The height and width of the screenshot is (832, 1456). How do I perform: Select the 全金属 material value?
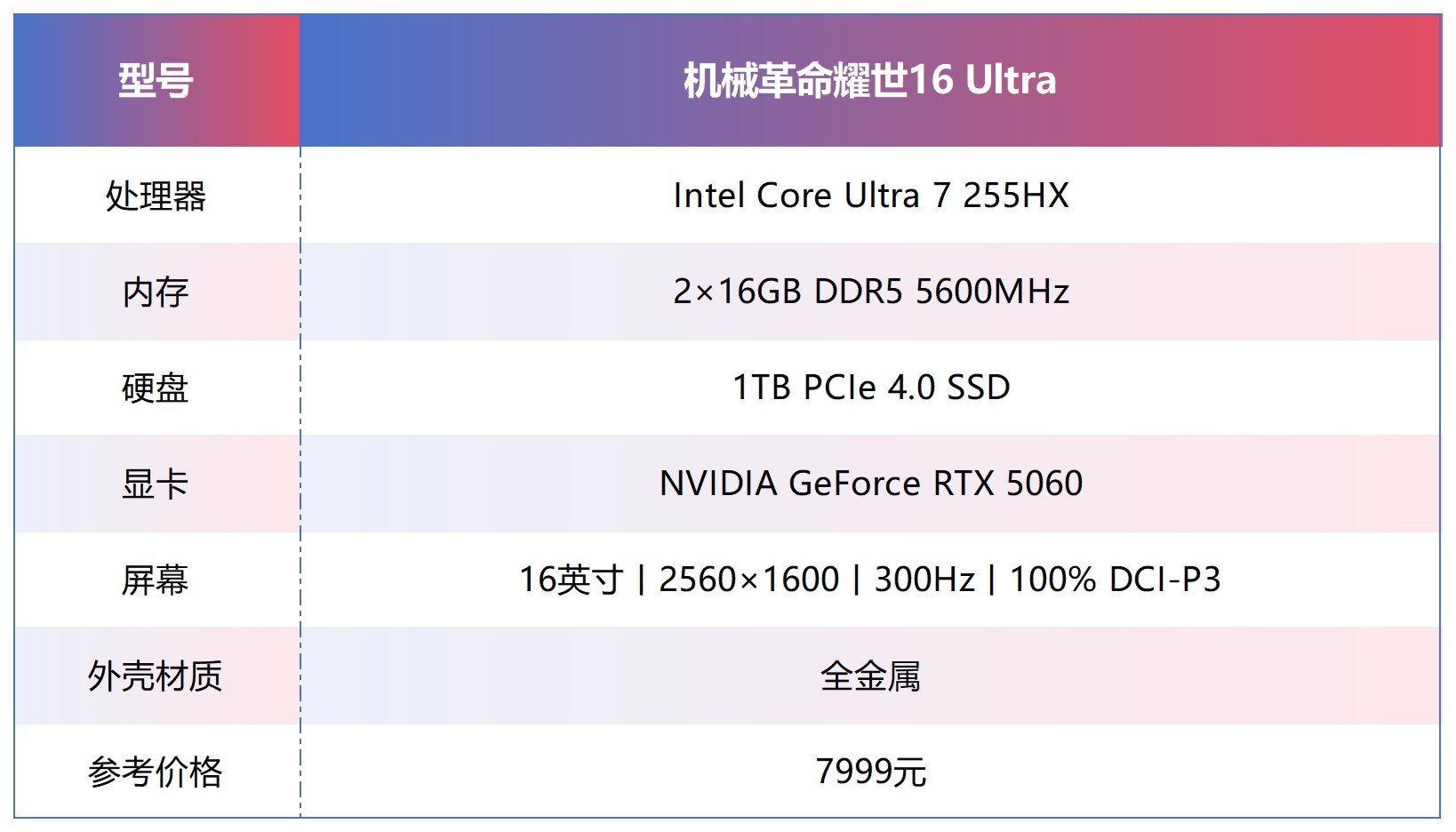(x=870, y=676)
